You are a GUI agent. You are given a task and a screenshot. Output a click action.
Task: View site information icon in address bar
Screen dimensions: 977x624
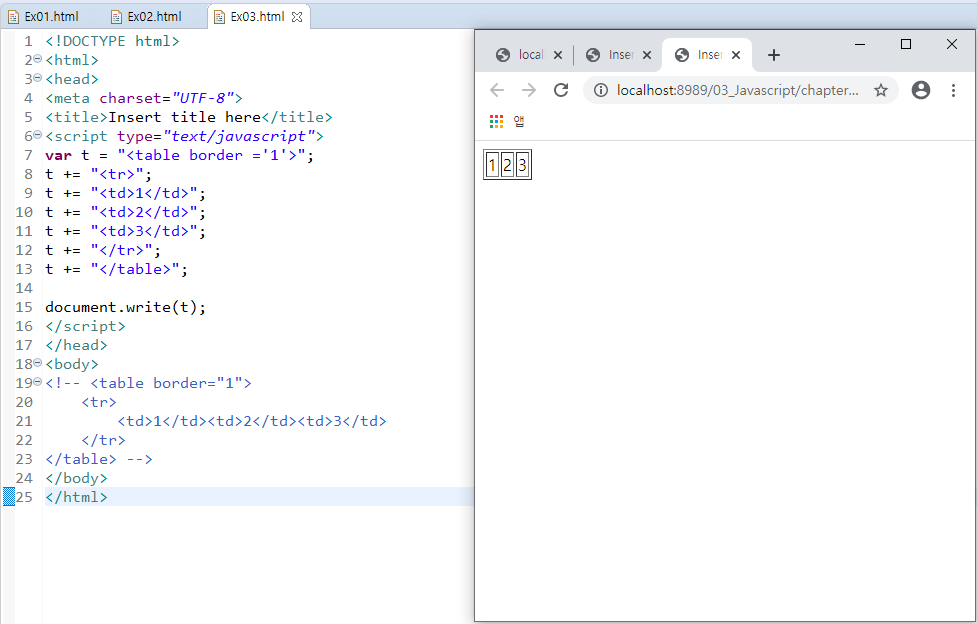tap(601, 90)
